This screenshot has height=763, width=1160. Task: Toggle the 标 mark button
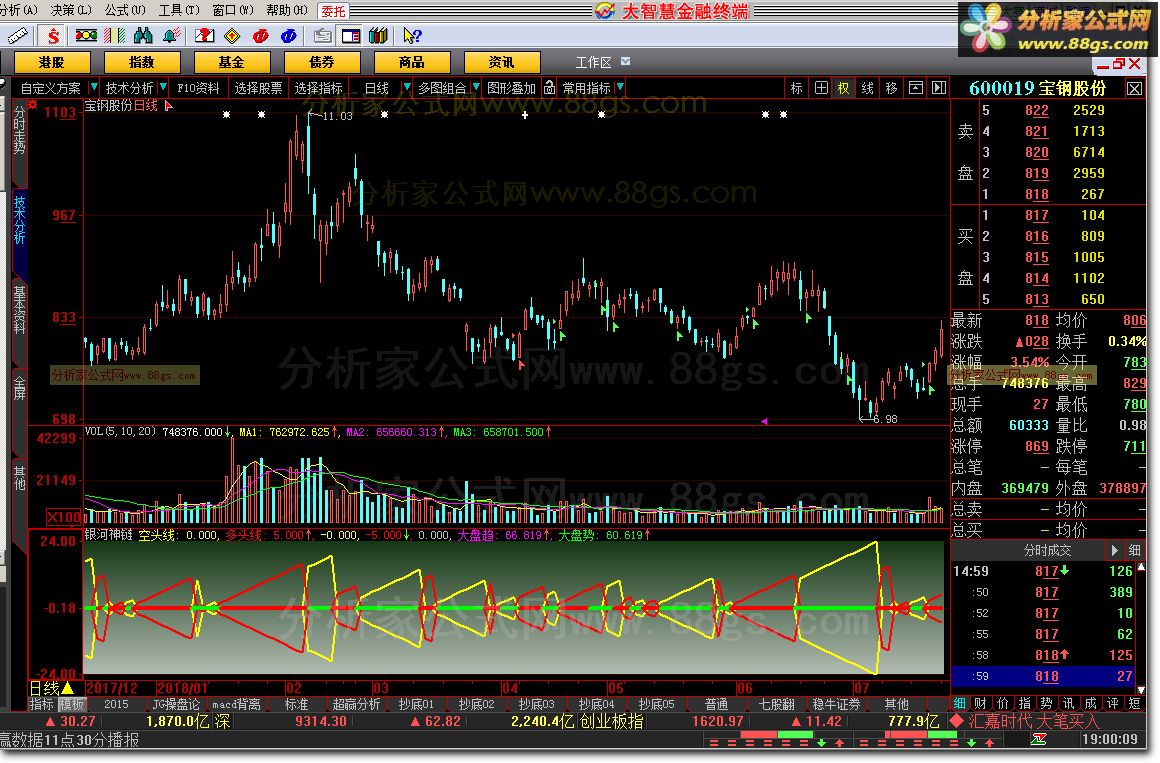(x=797, y=88)
